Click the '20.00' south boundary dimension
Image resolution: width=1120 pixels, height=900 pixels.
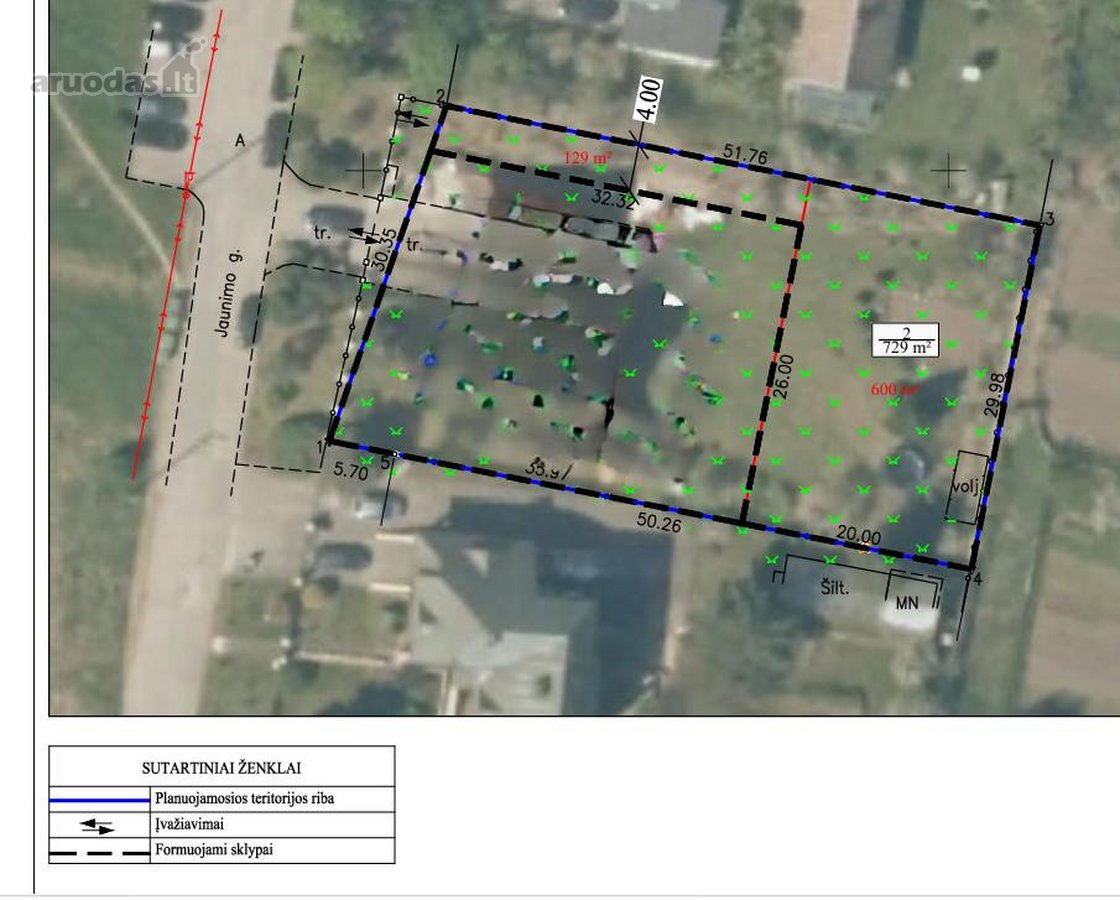tap(858, 534)
